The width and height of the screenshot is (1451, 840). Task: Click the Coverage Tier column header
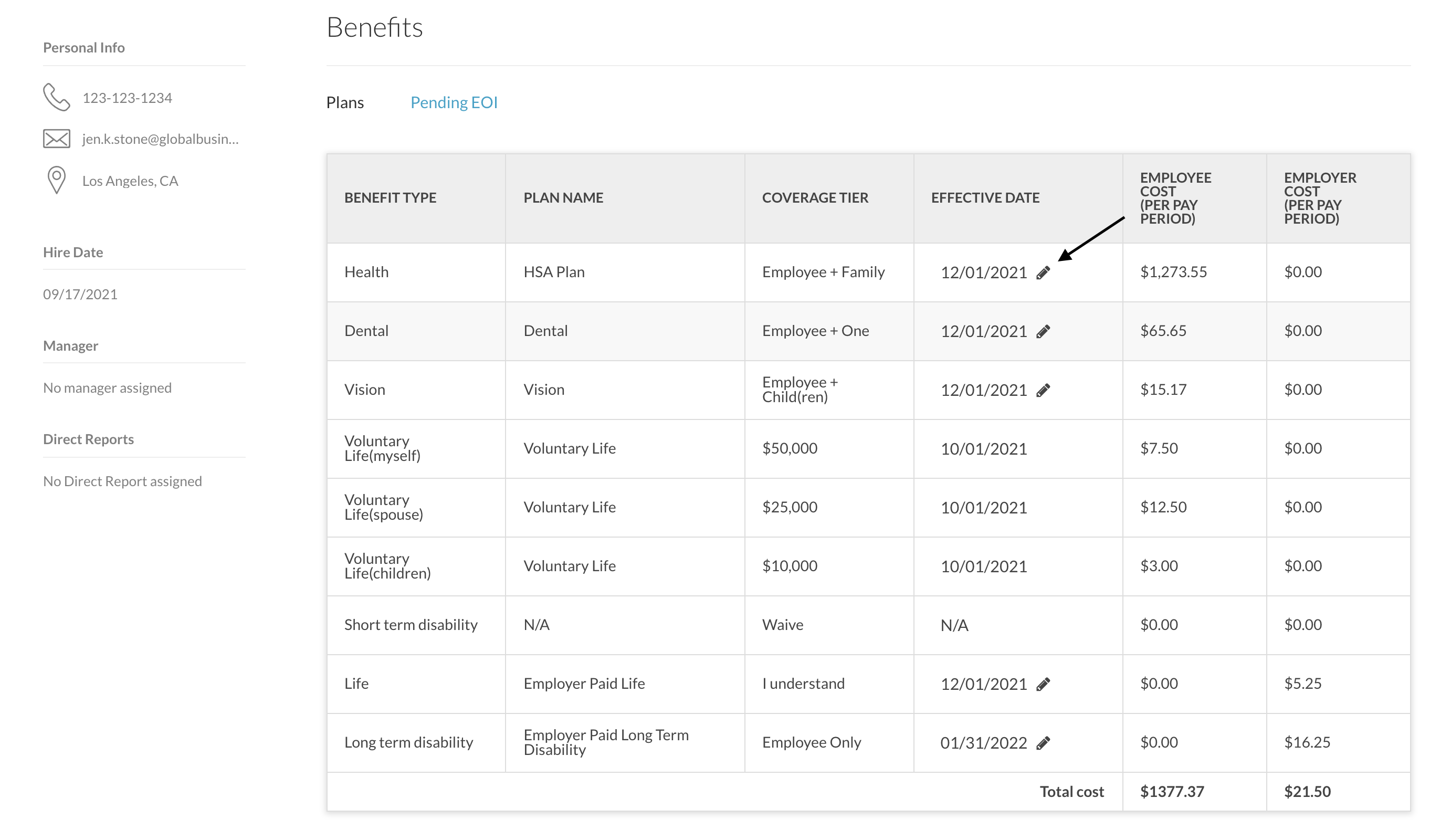[x=815, y=197]
